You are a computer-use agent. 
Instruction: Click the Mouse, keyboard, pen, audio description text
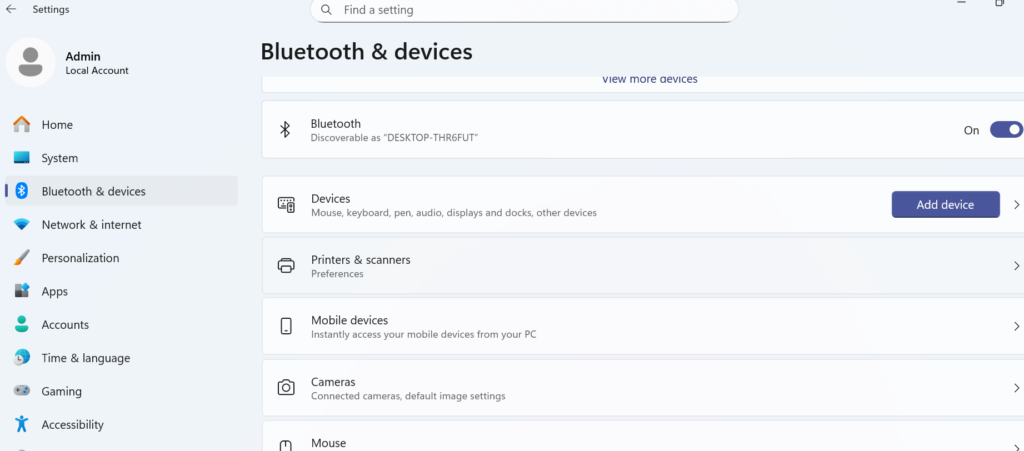coord(454,212)
